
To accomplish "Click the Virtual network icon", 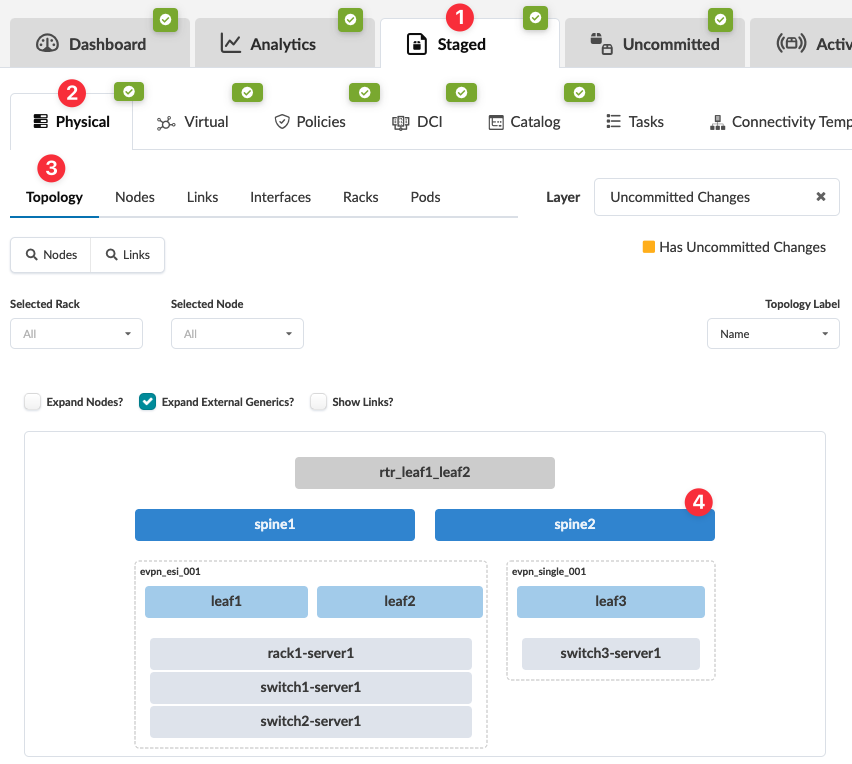I will tap(166, 123).
